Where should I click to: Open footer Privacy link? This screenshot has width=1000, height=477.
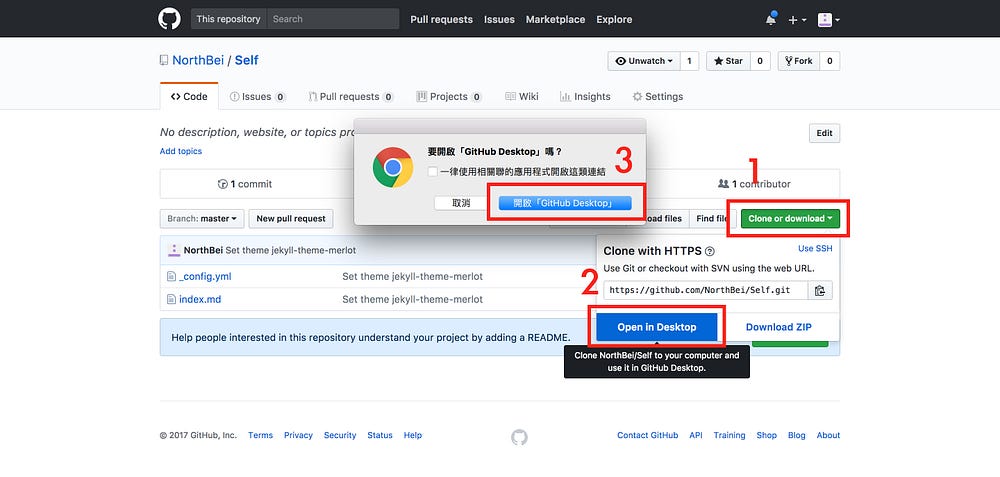pyautogui.click(x=298, y=435)
